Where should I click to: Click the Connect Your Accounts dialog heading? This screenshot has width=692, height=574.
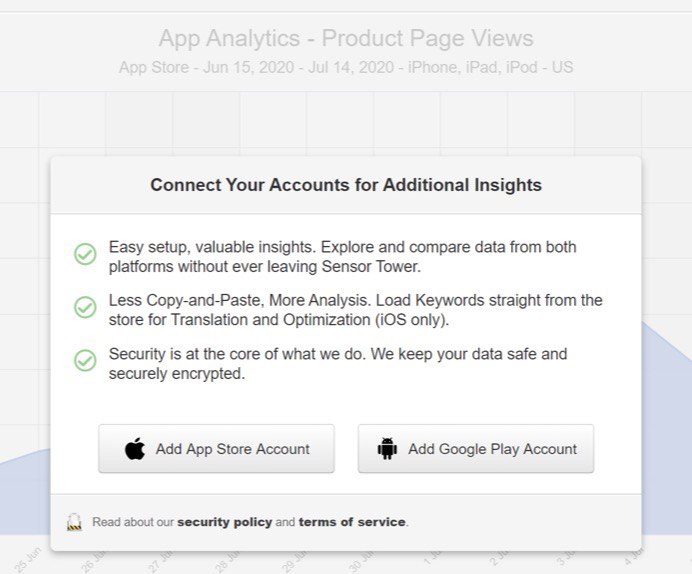pyautogui.click(x=346, y=185)
